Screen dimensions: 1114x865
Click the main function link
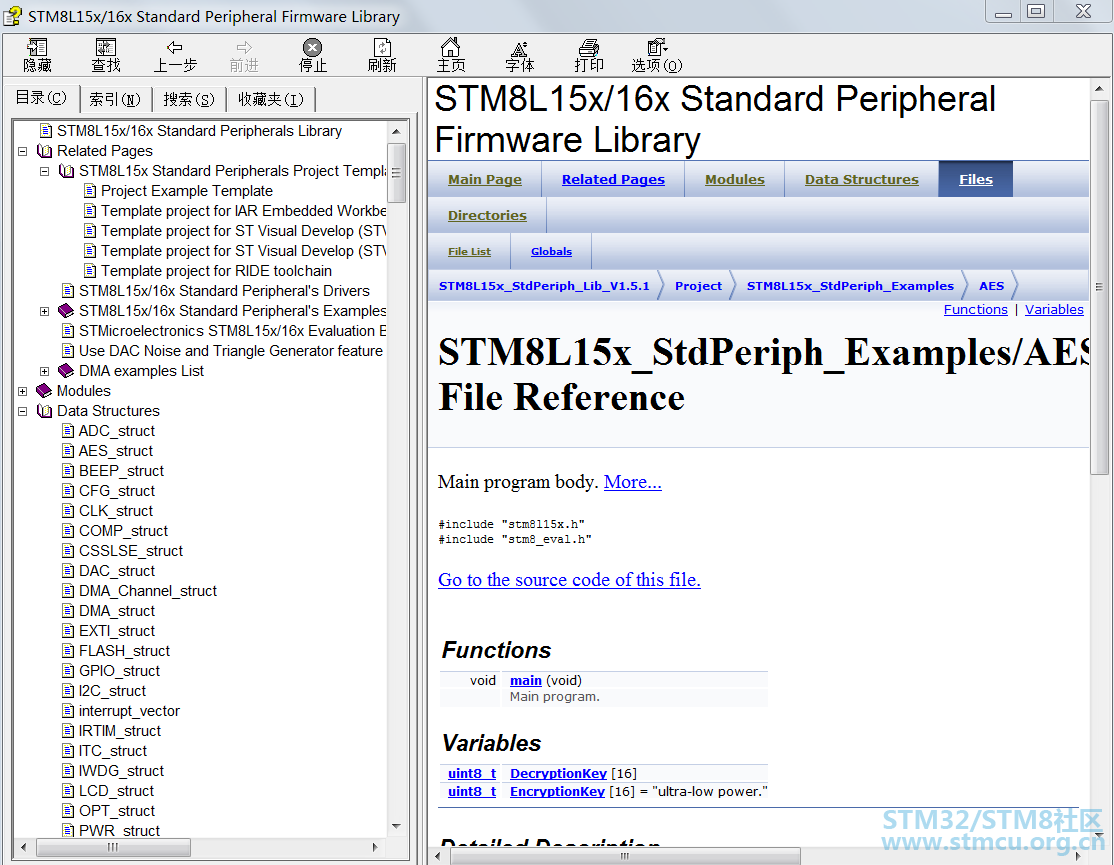coord(526,680)
